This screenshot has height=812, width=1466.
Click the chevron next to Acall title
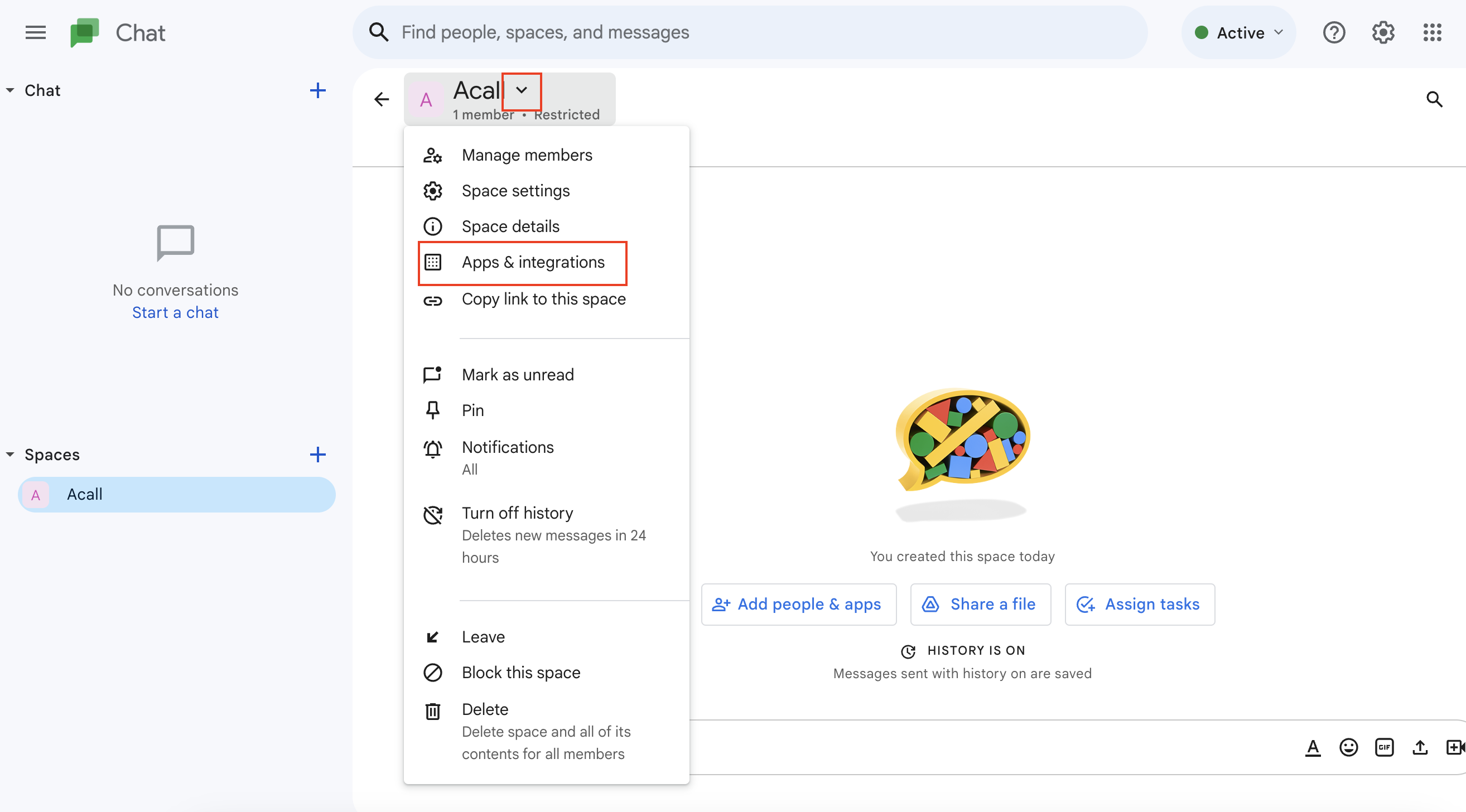point(521,90)
